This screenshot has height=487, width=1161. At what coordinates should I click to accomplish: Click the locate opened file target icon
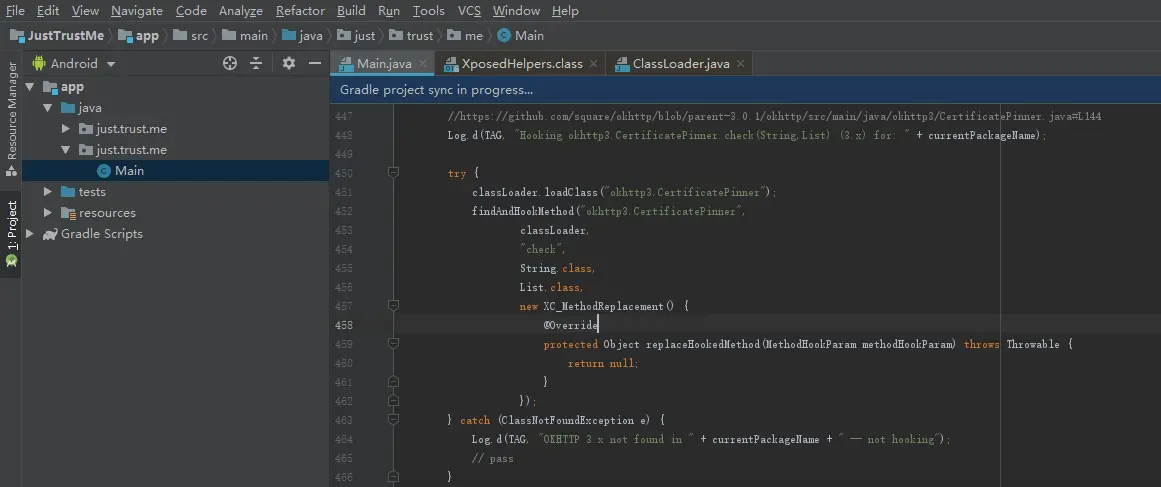(230, 64)
